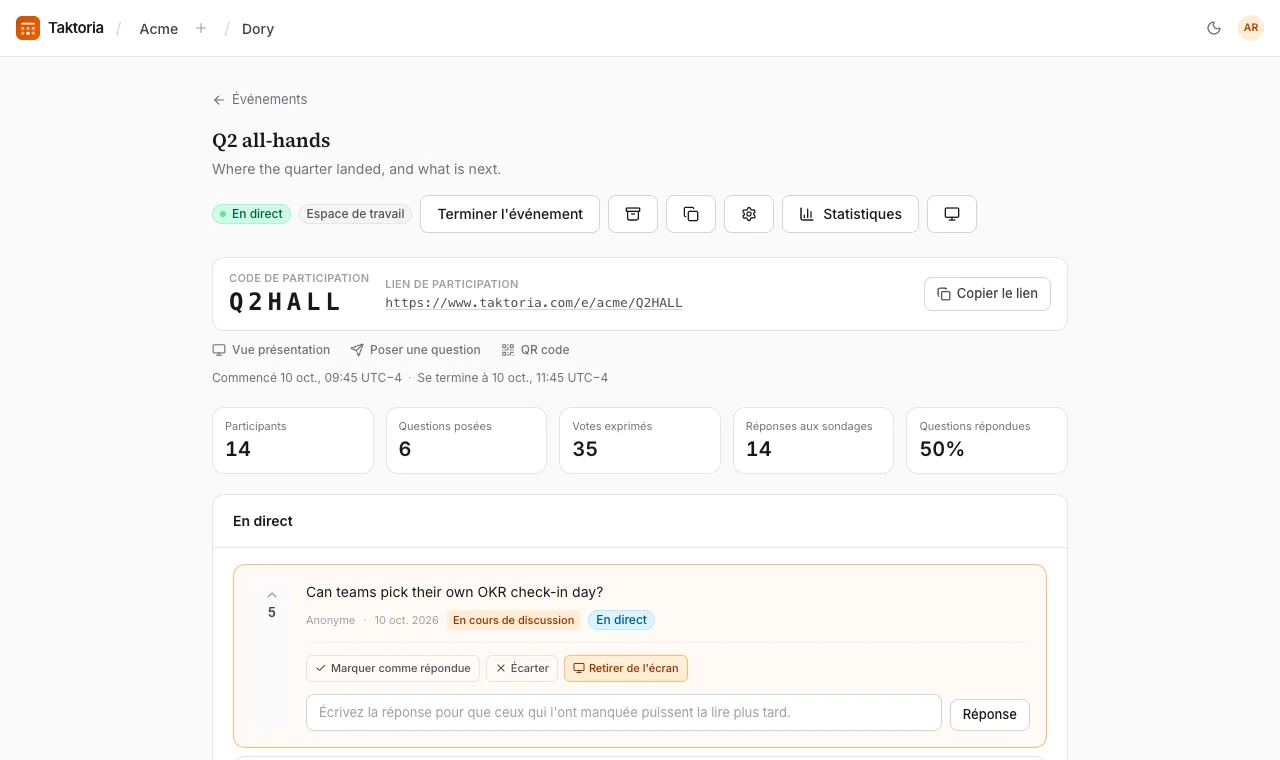Dismiss question with Écarter
The image size is (1280, 760).
click(x=522, y=668)
